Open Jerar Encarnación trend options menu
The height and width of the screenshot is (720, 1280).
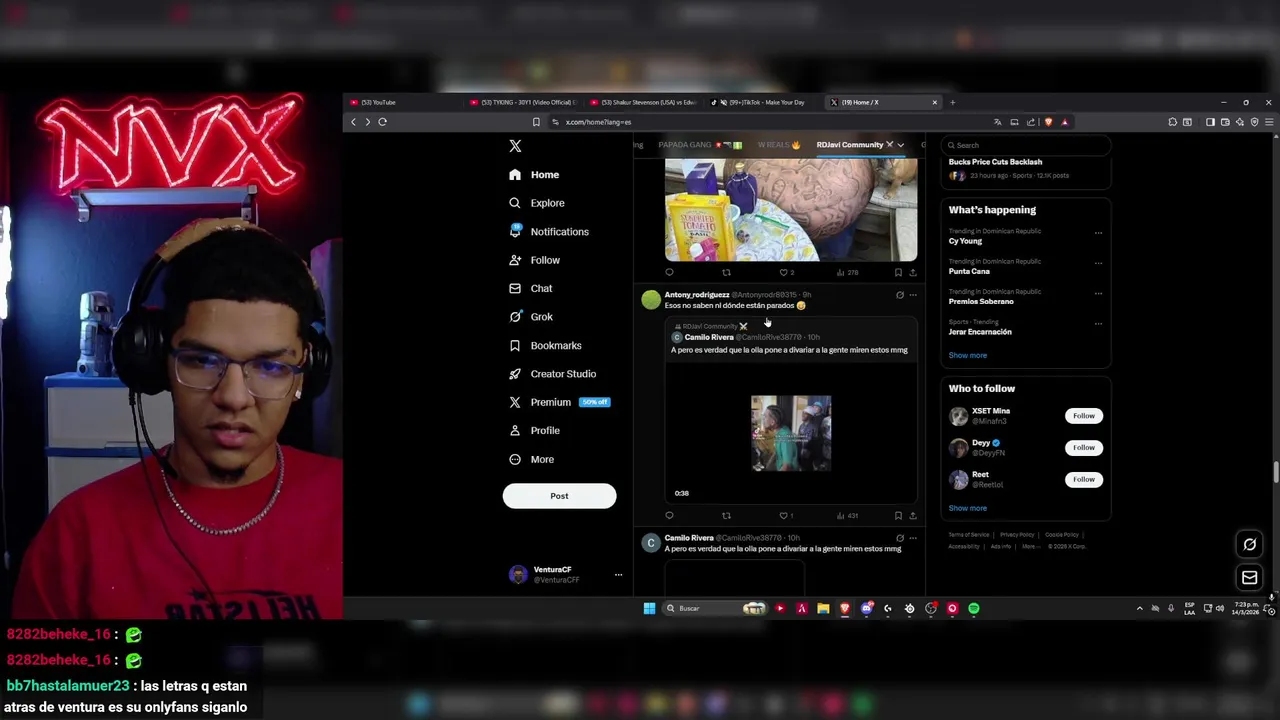coord(1098,323)
